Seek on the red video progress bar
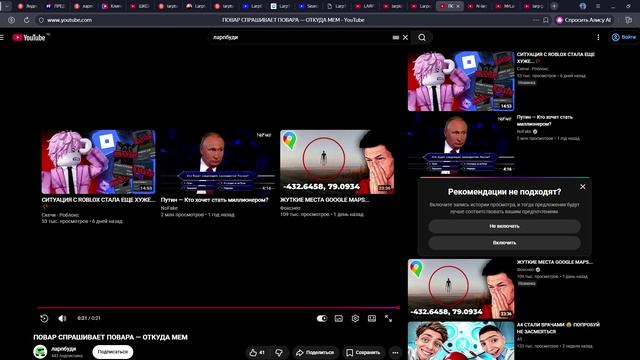640x360 pixels. coord(218,307)
